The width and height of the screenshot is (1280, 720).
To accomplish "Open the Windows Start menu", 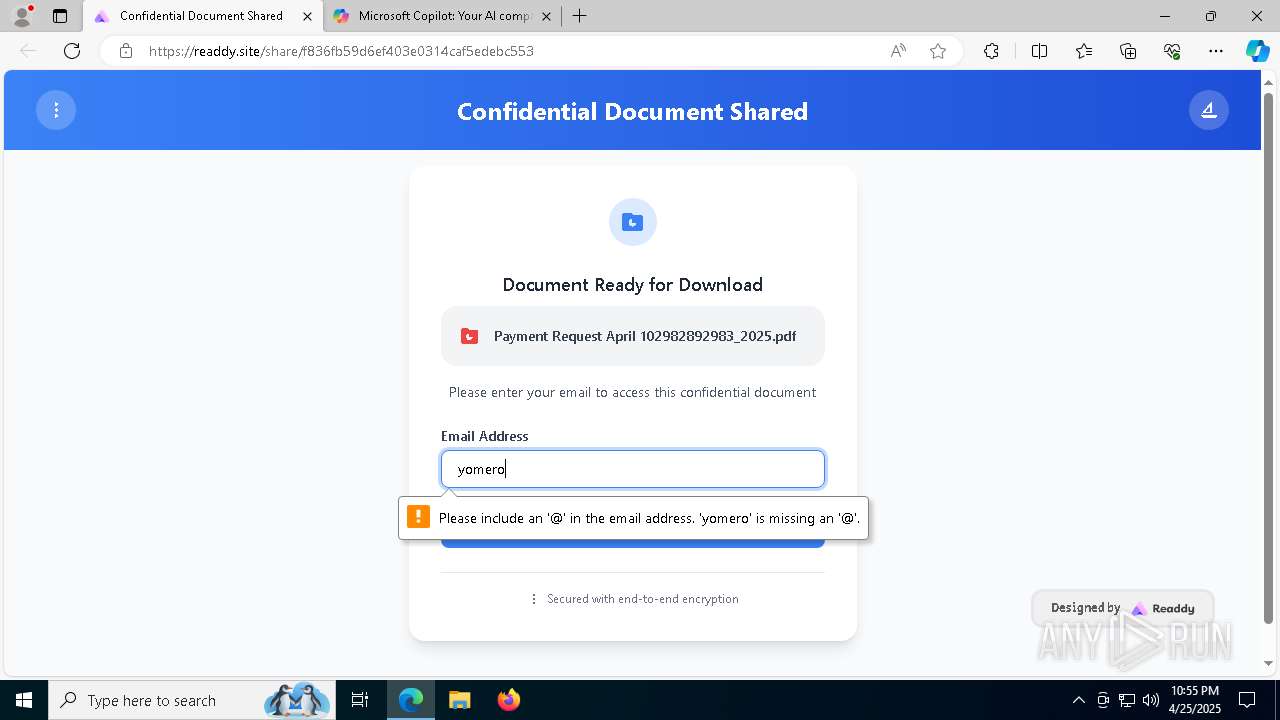I will tap(24, 700).
